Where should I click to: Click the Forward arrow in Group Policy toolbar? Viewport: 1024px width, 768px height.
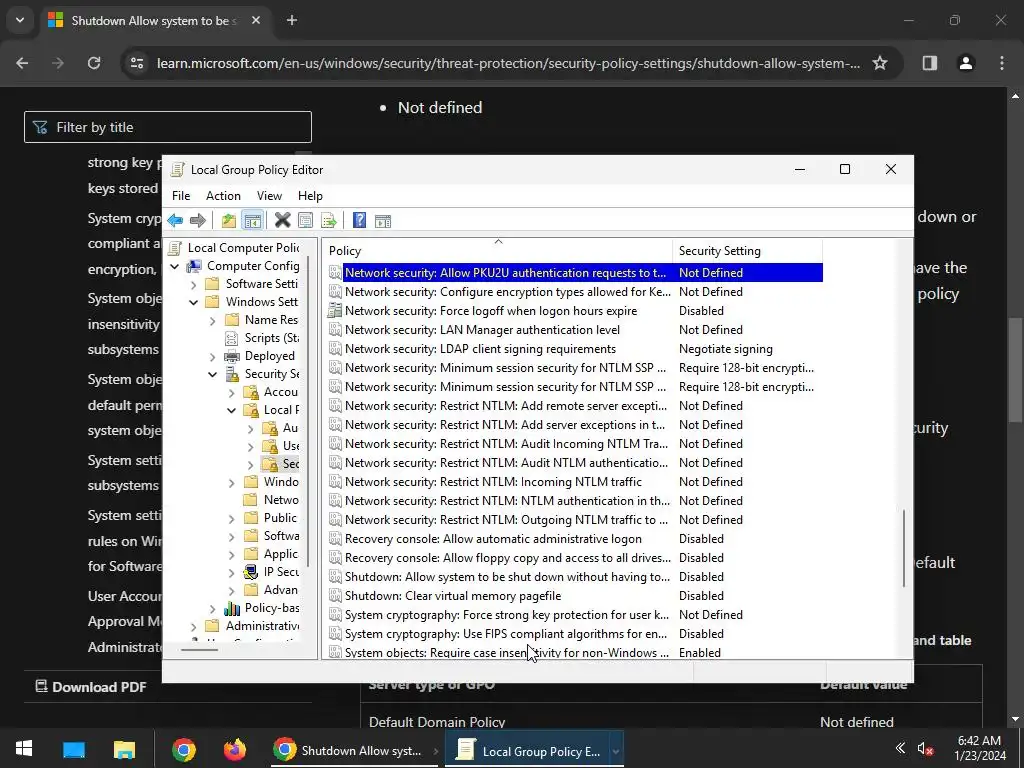198,221
